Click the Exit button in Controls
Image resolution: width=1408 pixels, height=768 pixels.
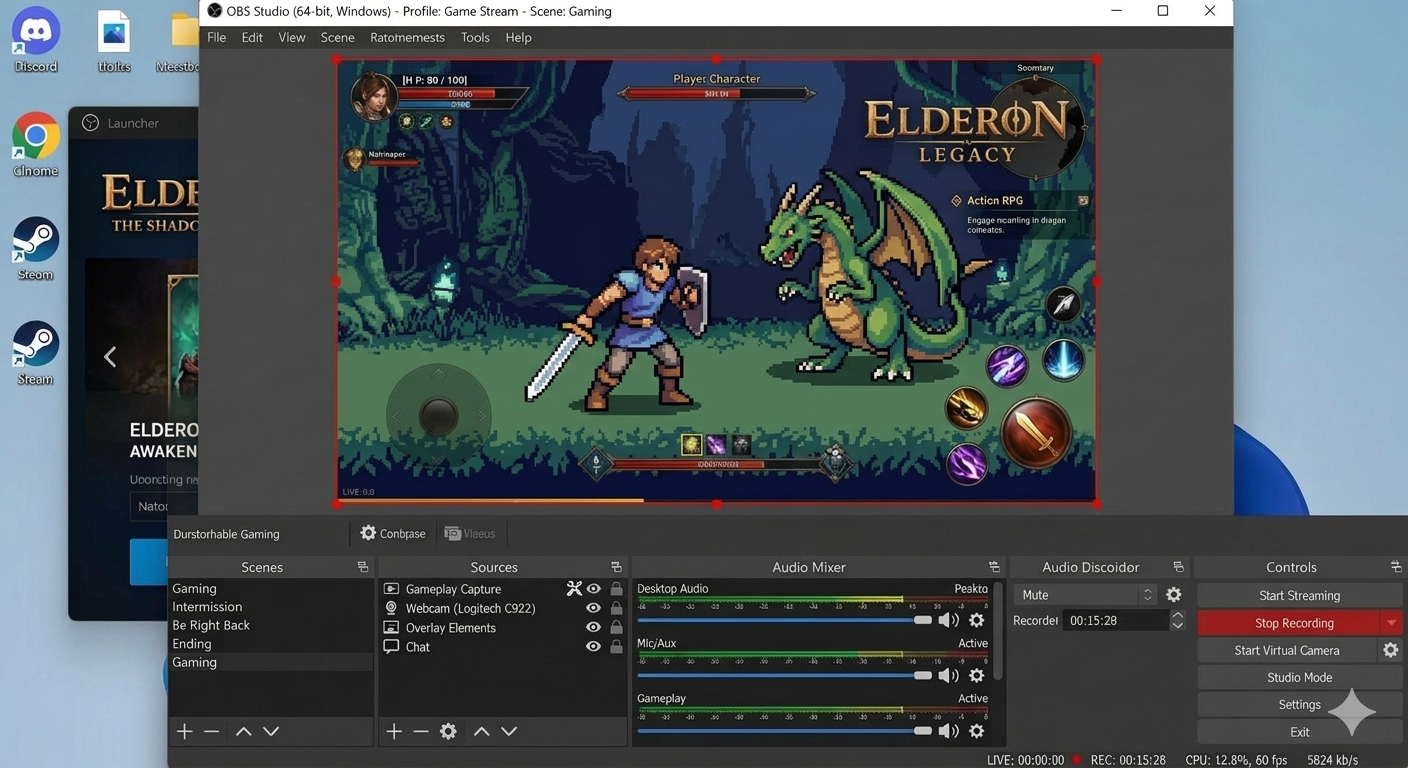pyautogui.click(x=1300, y=732)
